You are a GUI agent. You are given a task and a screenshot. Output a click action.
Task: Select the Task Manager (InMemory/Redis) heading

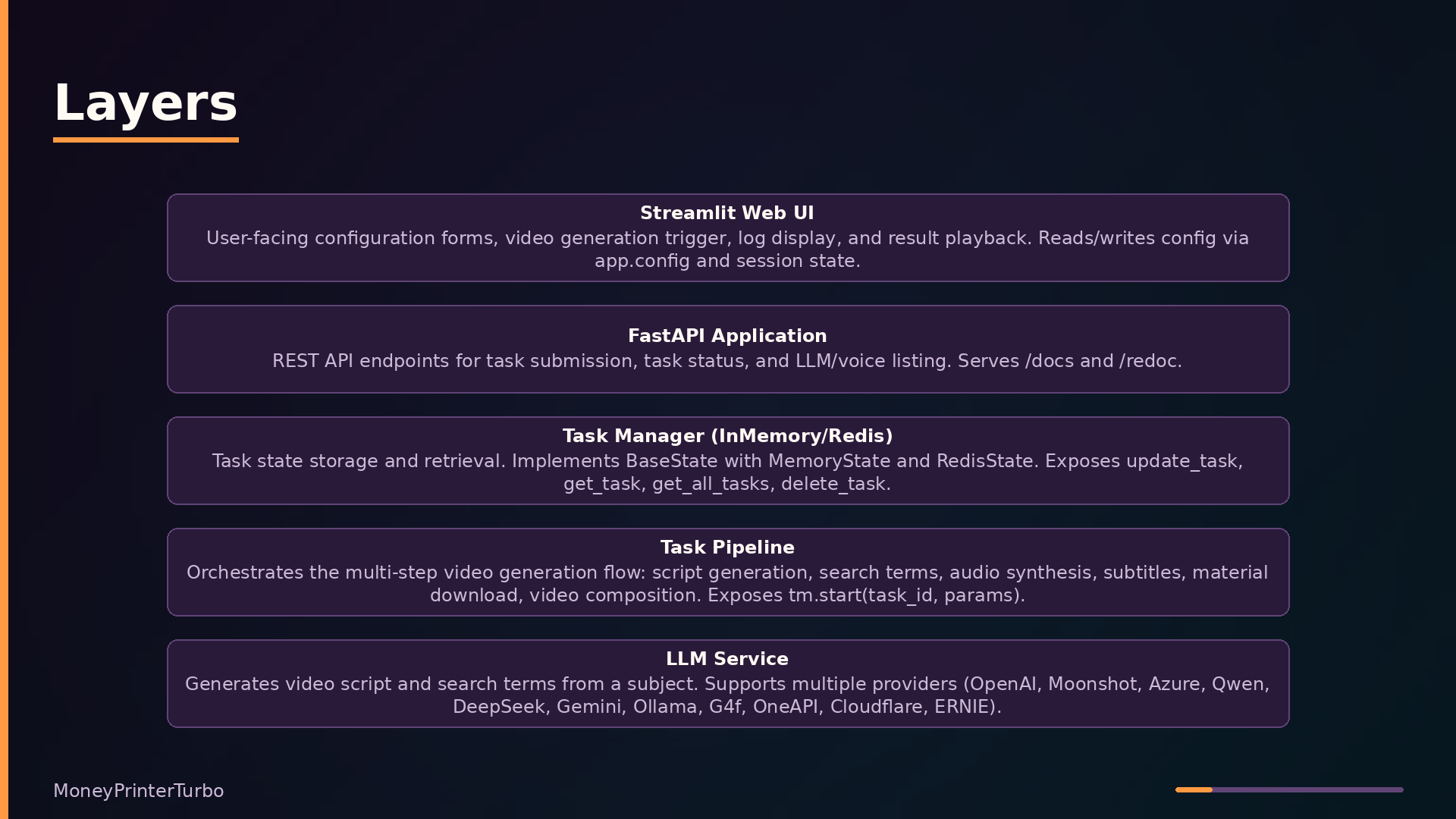(x=727, y=436)
